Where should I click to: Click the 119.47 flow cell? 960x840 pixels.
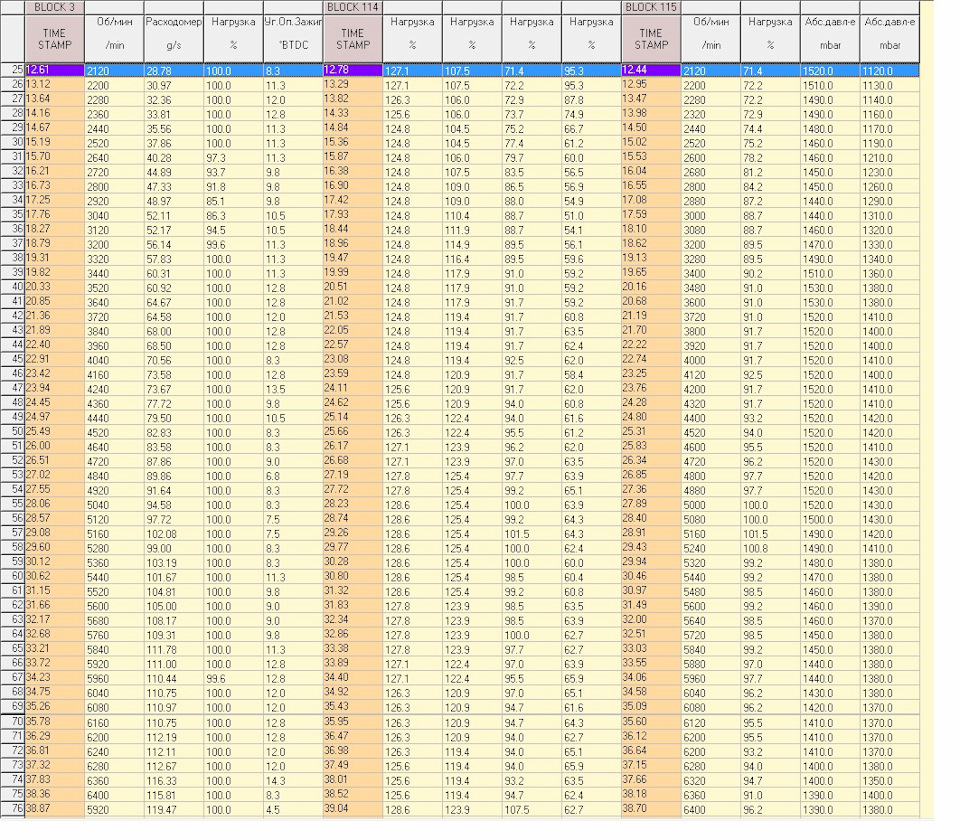(x=173, y=809)
